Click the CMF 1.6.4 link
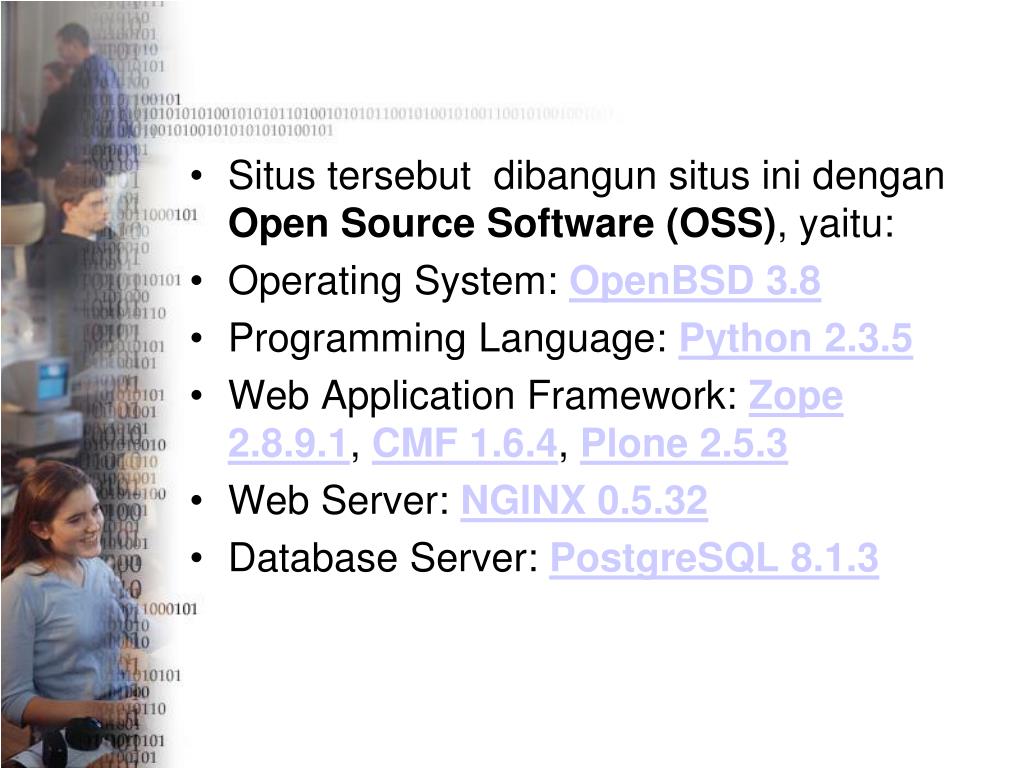 465,444
